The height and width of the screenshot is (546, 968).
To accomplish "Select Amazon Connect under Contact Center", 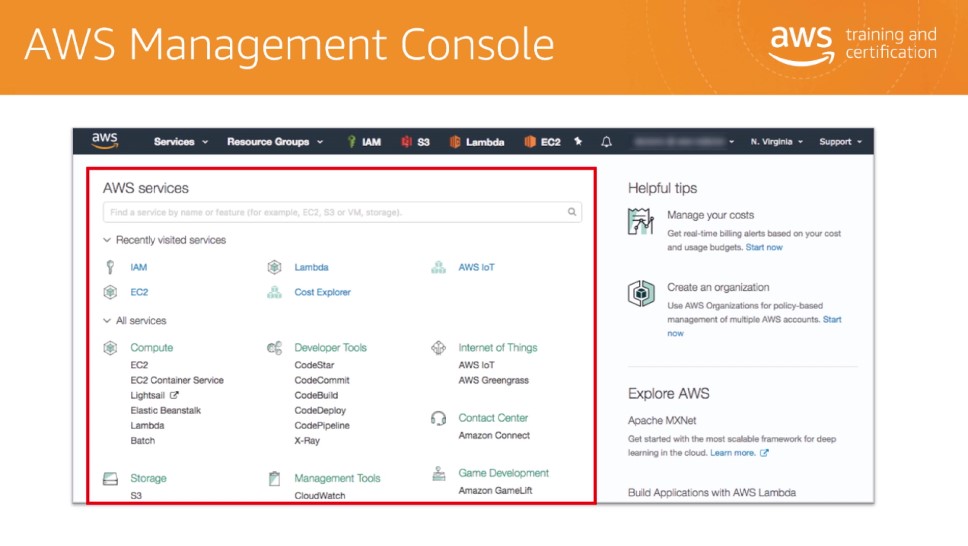I will tap(494, 435).
